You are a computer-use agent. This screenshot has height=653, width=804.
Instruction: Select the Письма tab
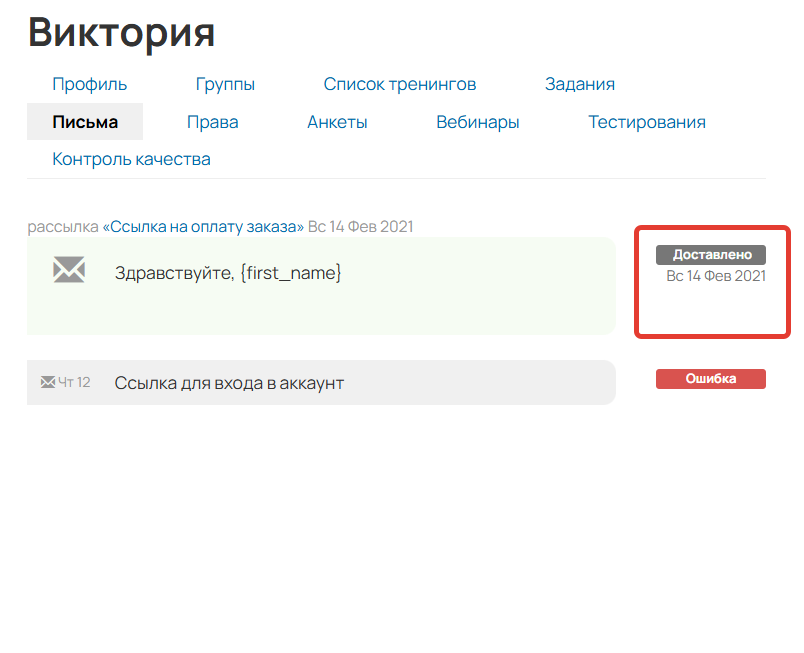pyautogui.click(x=84, y=121)
